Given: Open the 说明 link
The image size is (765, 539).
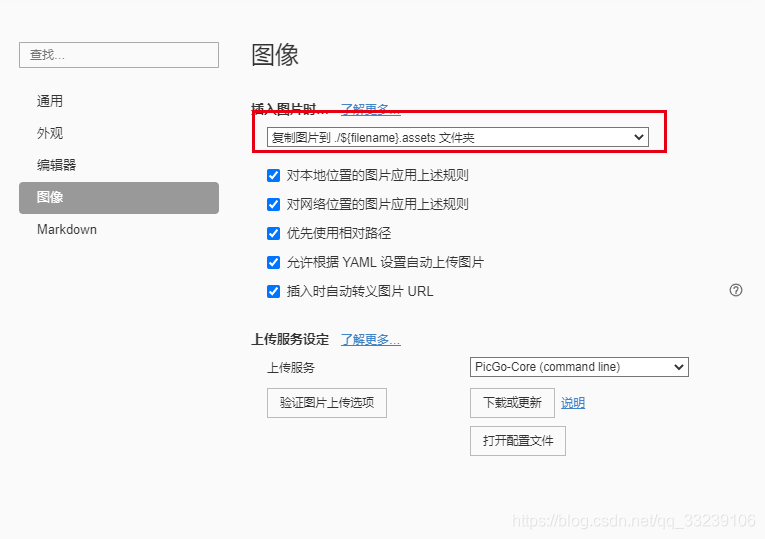Looking at the screenshot, I should [573, 403].
